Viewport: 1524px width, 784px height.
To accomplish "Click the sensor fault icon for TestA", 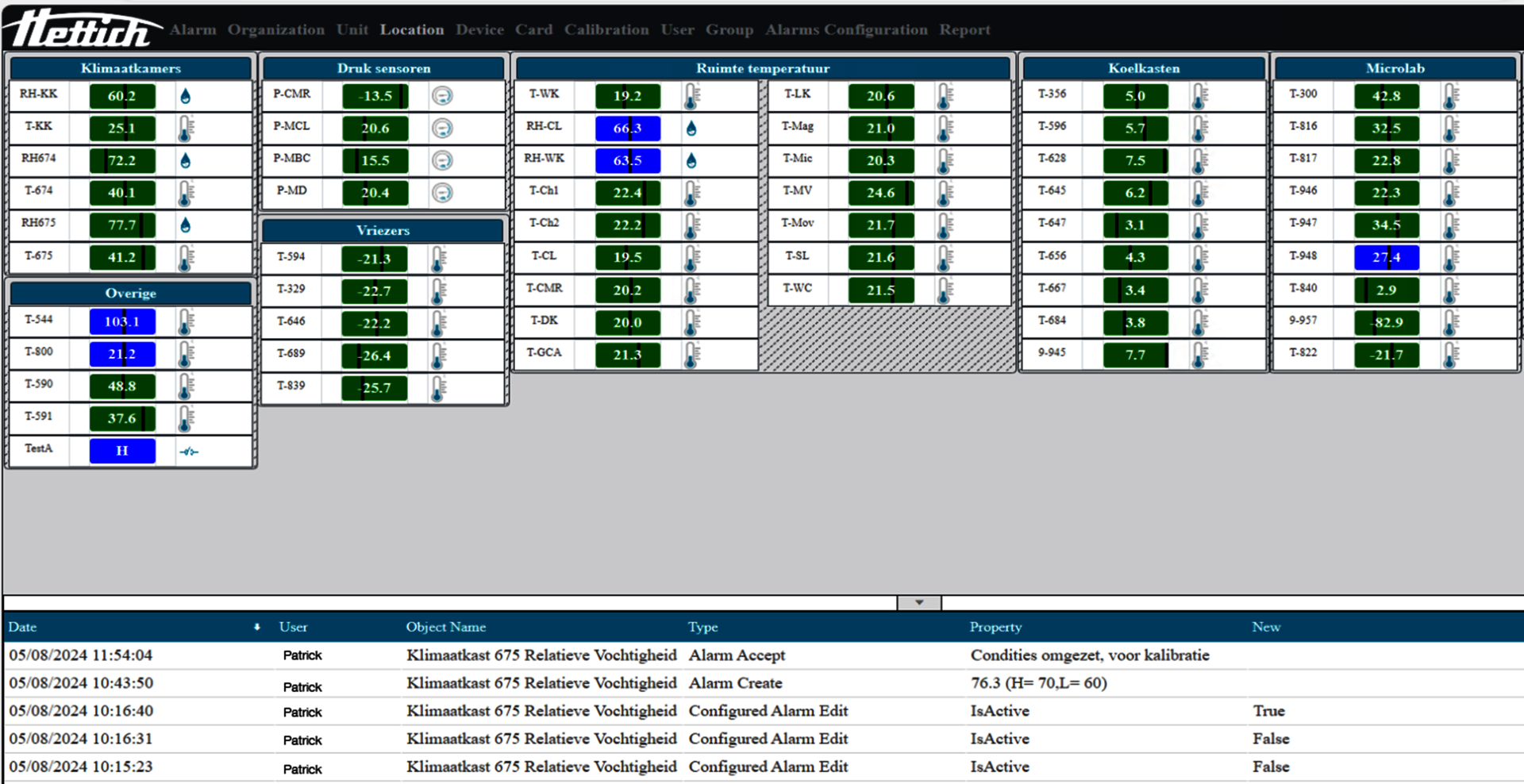I will click(x=188, y=452).
